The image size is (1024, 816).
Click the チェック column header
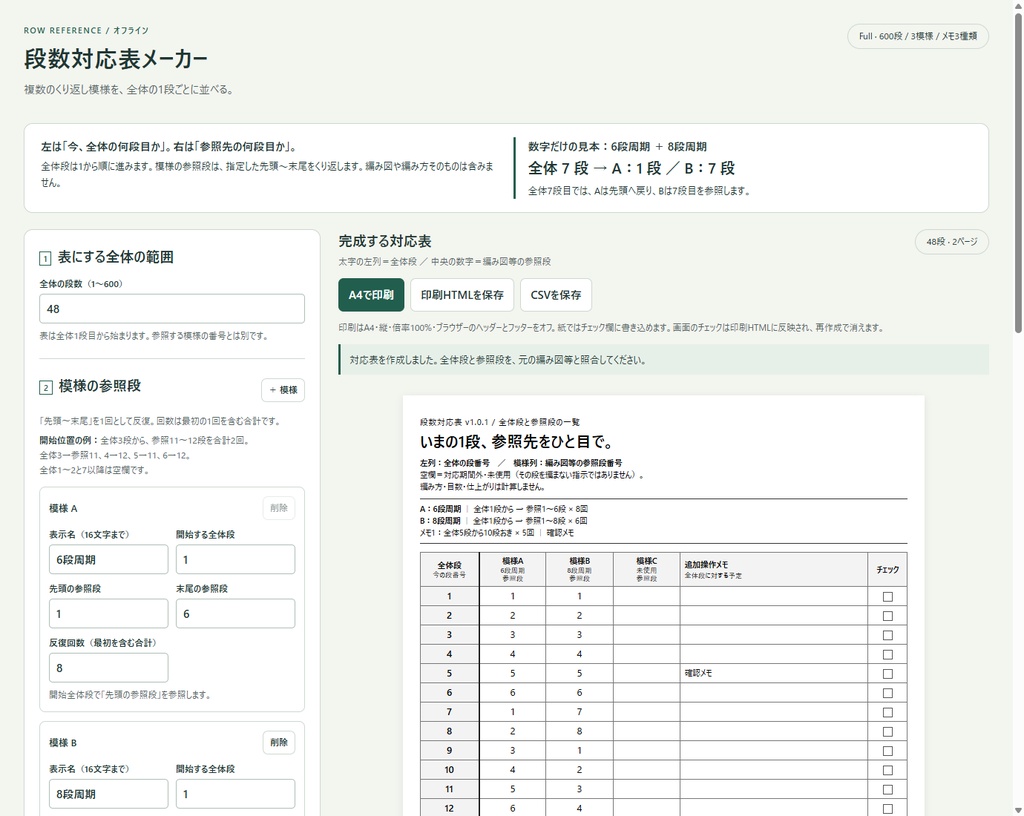(x=888, y=569)
